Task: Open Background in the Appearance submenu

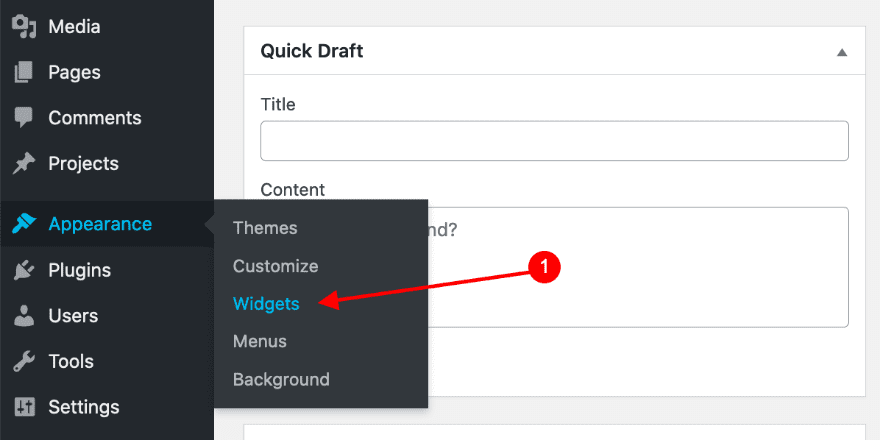Action: tap(281, 380)
